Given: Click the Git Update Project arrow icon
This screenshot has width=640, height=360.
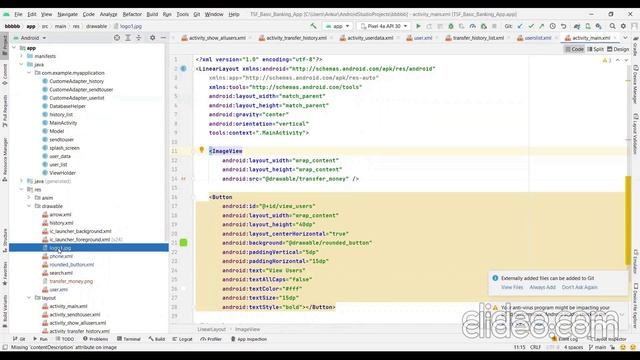Looking at the screenshot, I should coord(520,26).
